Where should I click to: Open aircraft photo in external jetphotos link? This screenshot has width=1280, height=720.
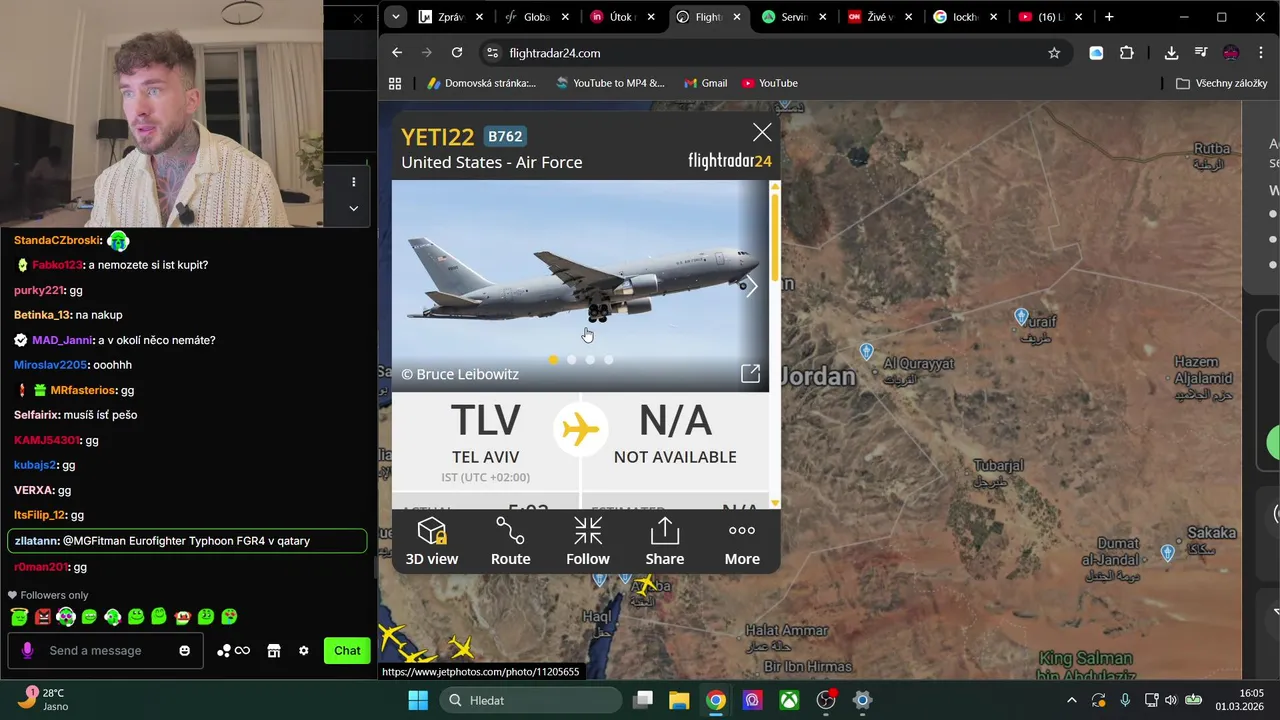coord(750,373)
